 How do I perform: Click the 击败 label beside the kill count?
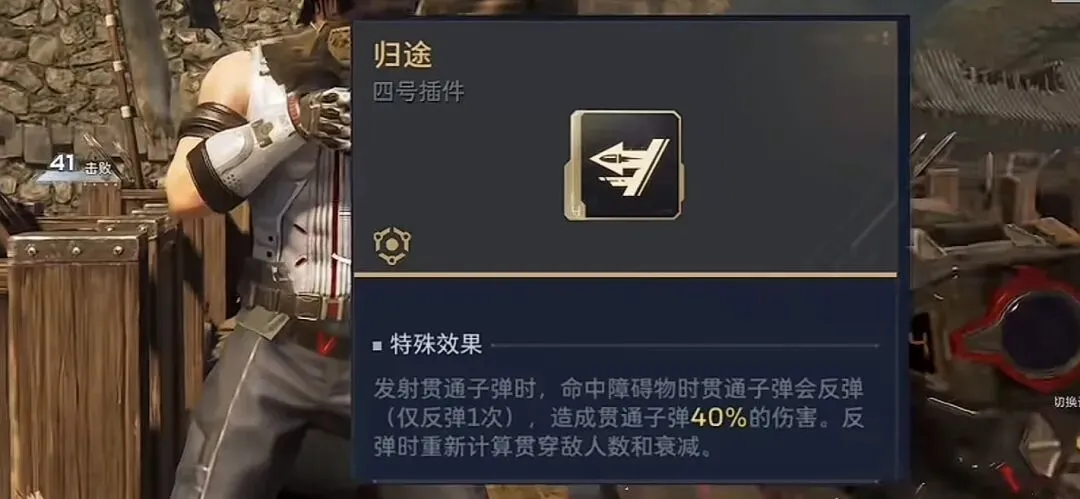[x=98, y=168]
